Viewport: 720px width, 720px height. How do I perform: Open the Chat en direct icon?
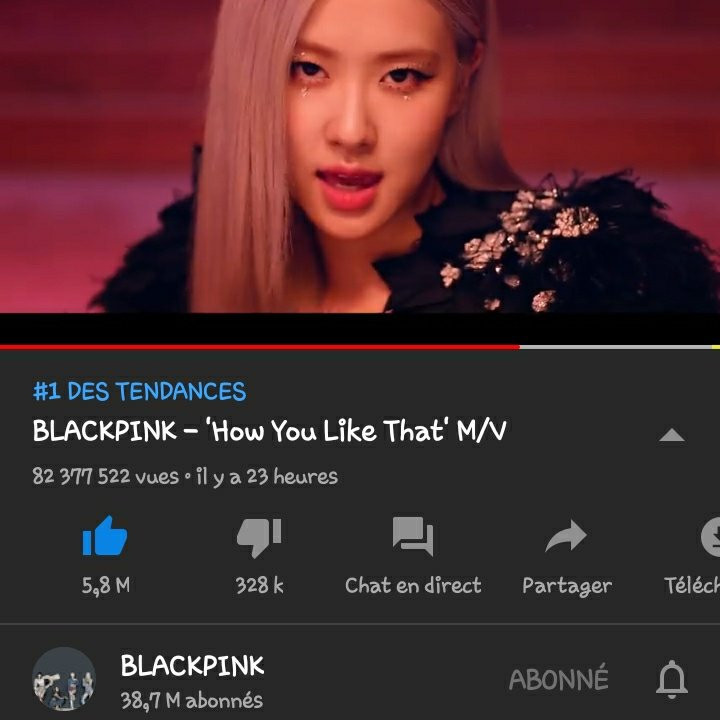coord(413,536)
